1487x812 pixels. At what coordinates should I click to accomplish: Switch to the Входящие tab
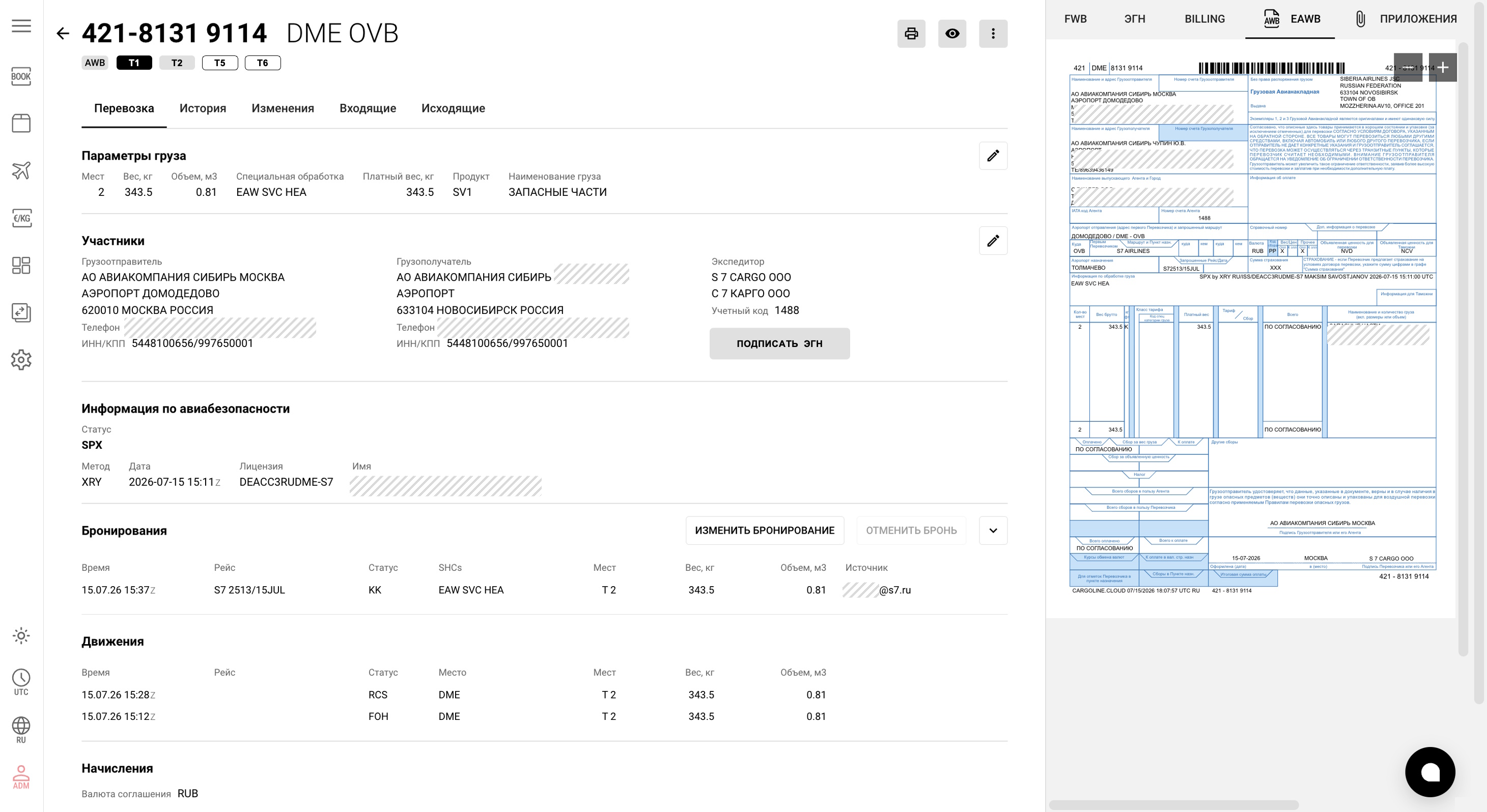click(x=368, y=108)
